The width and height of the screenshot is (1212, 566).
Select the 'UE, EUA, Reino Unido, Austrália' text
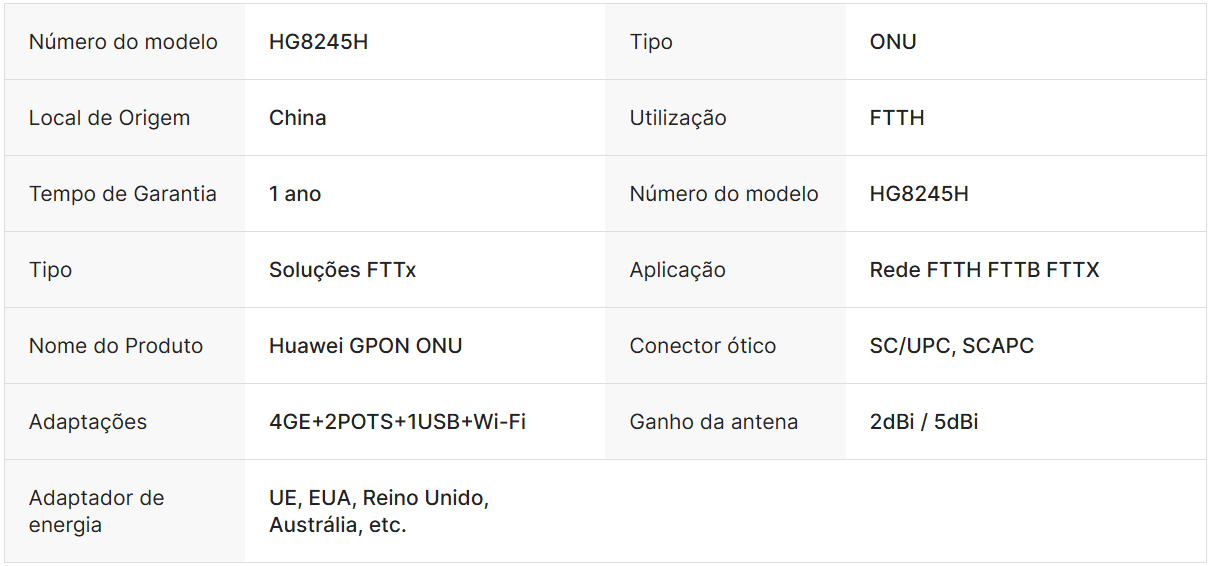(379, 511)
